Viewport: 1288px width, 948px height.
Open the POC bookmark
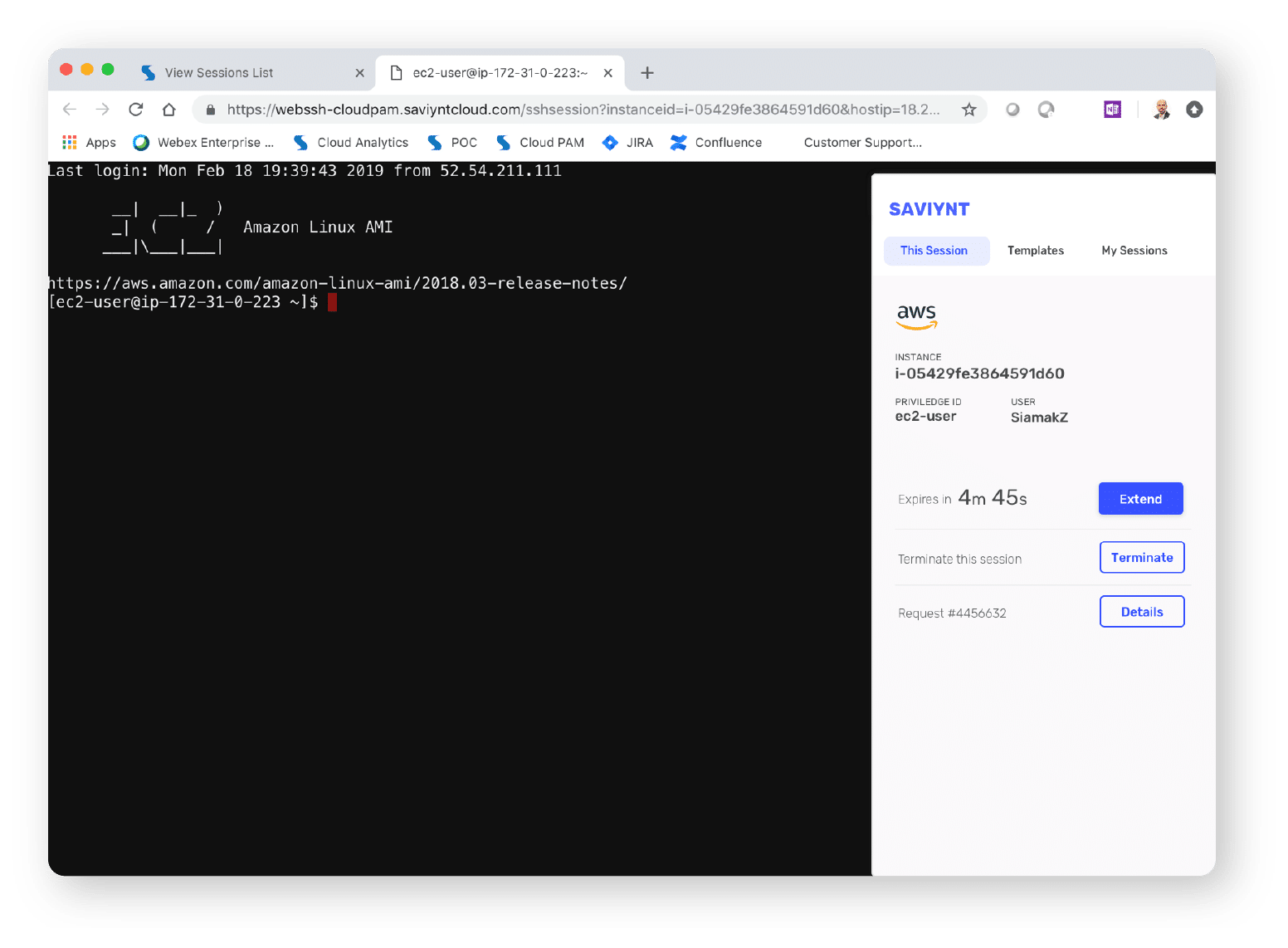[452, 143]
